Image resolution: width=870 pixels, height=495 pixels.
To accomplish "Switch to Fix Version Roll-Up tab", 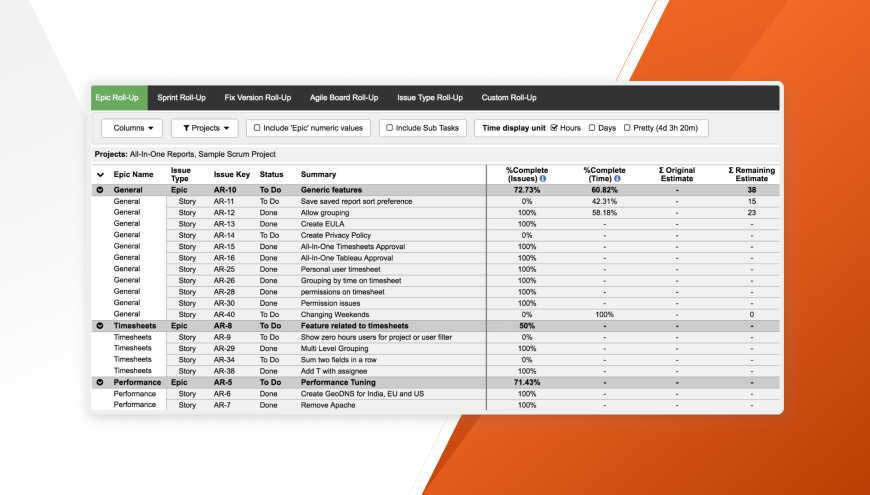I will tap(257, 98).
